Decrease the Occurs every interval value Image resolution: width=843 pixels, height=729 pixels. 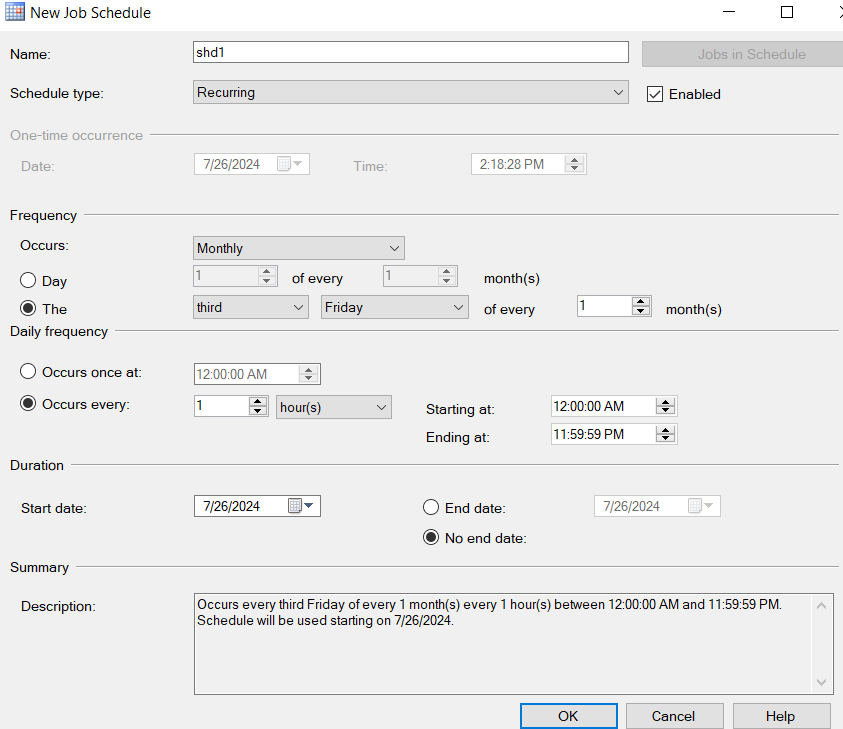coord(258,411)
